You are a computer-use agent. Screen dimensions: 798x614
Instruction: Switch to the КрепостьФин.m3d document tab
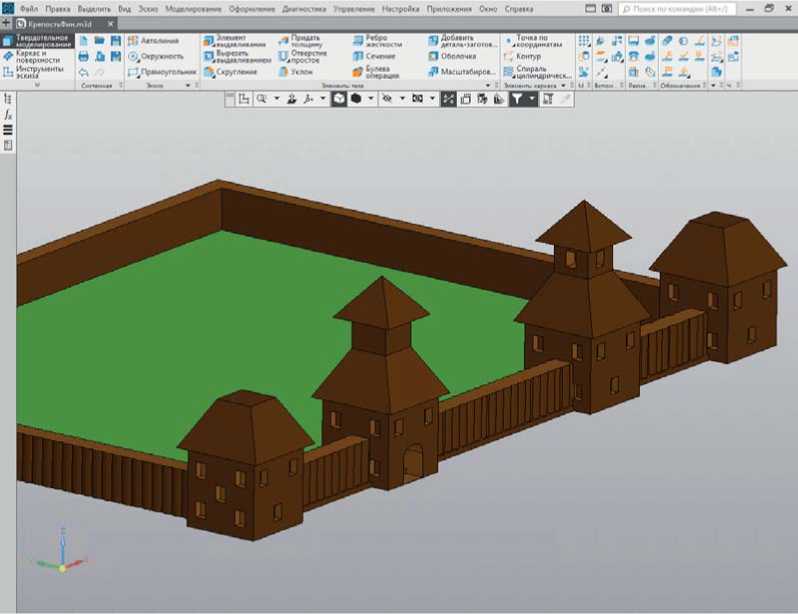point(60,22)
